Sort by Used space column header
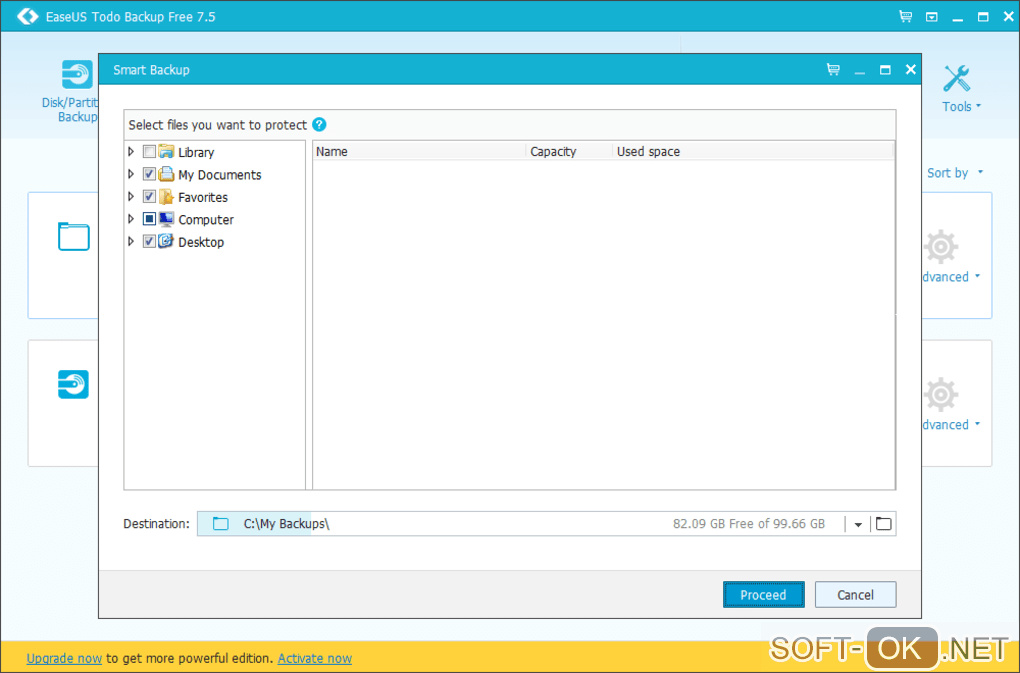1020x673 pixels. click(x=753, y=152)
